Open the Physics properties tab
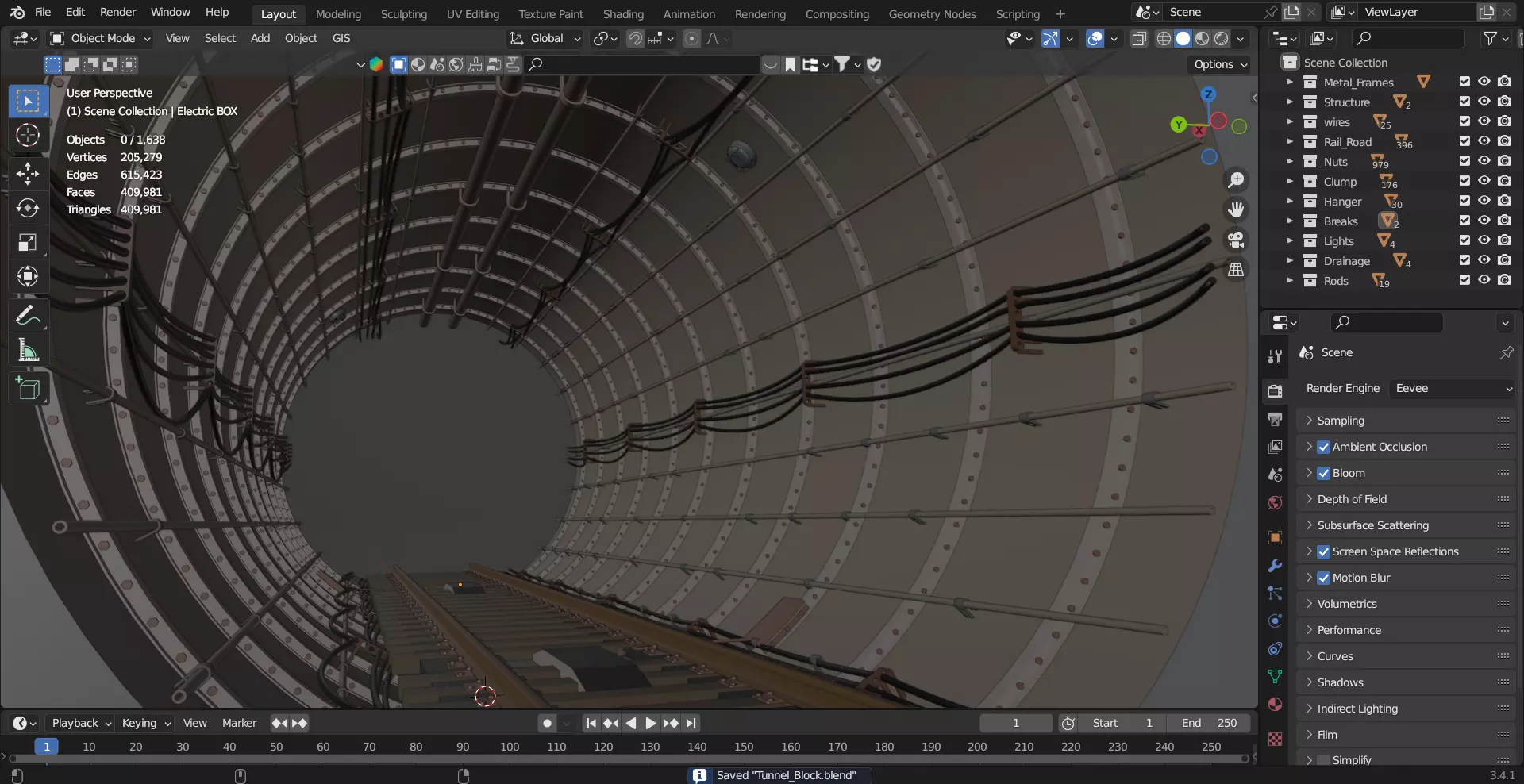1524x784 pixels. 1275,621
